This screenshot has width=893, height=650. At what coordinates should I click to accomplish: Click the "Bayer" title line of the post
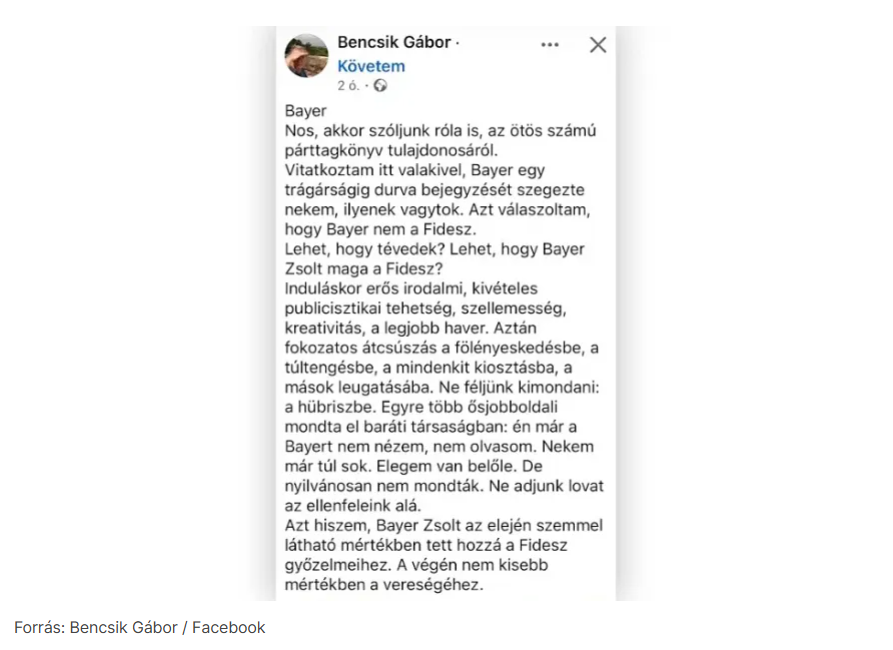tap(306, 111)
